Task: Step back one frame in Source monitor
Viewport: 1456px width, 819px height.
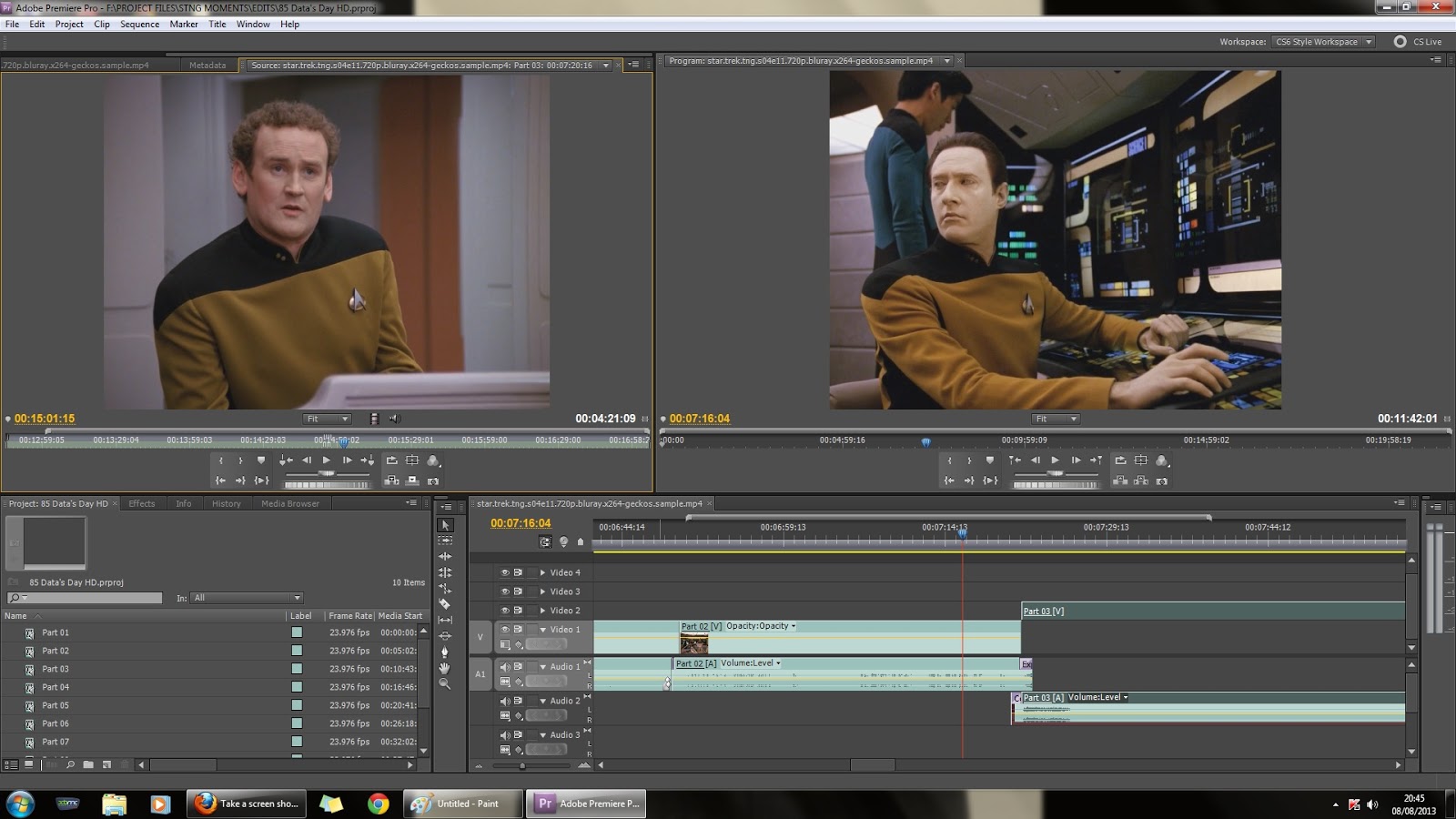Action: coord(307,460)
